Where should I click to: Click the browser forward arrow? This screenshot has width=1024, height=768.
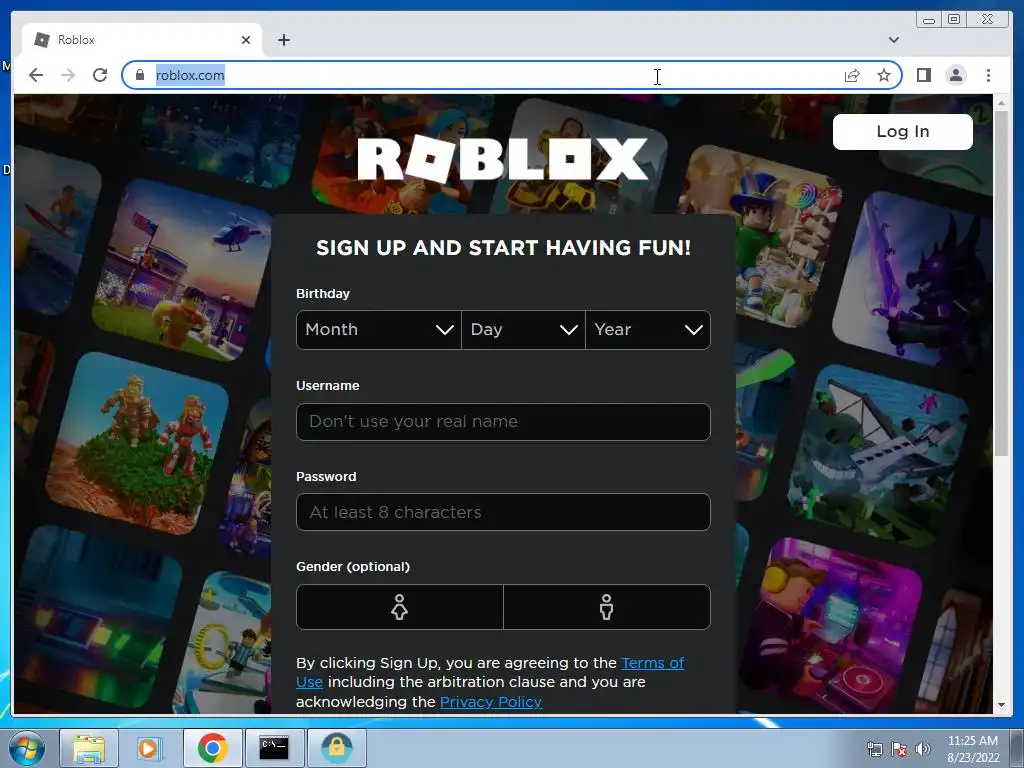(68, 75)
